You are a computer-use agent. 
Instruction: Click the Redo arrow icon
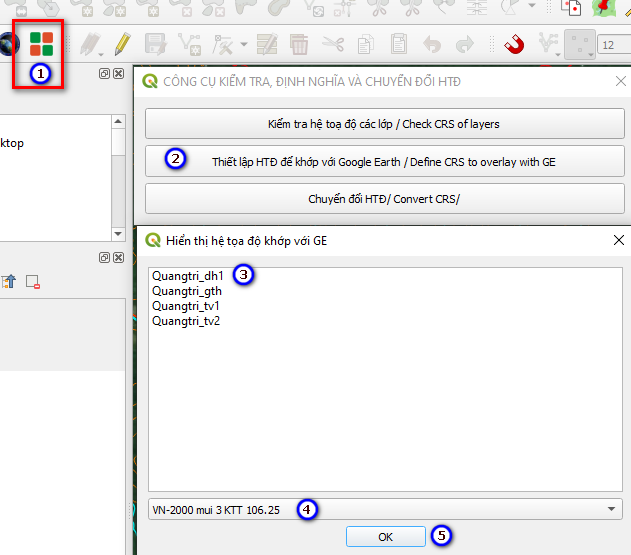click(464, 44)
